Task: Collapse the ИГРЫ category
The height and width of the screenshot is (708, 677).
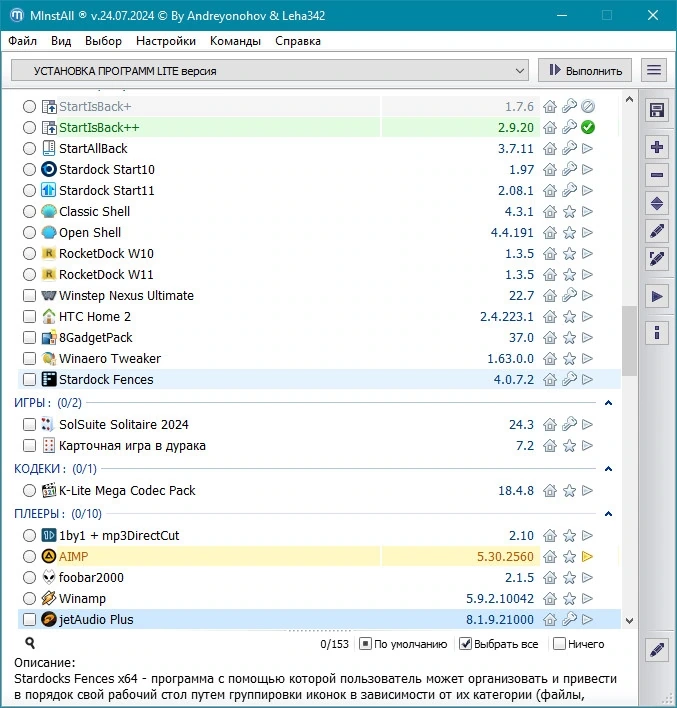Action: tap(608, 403)
